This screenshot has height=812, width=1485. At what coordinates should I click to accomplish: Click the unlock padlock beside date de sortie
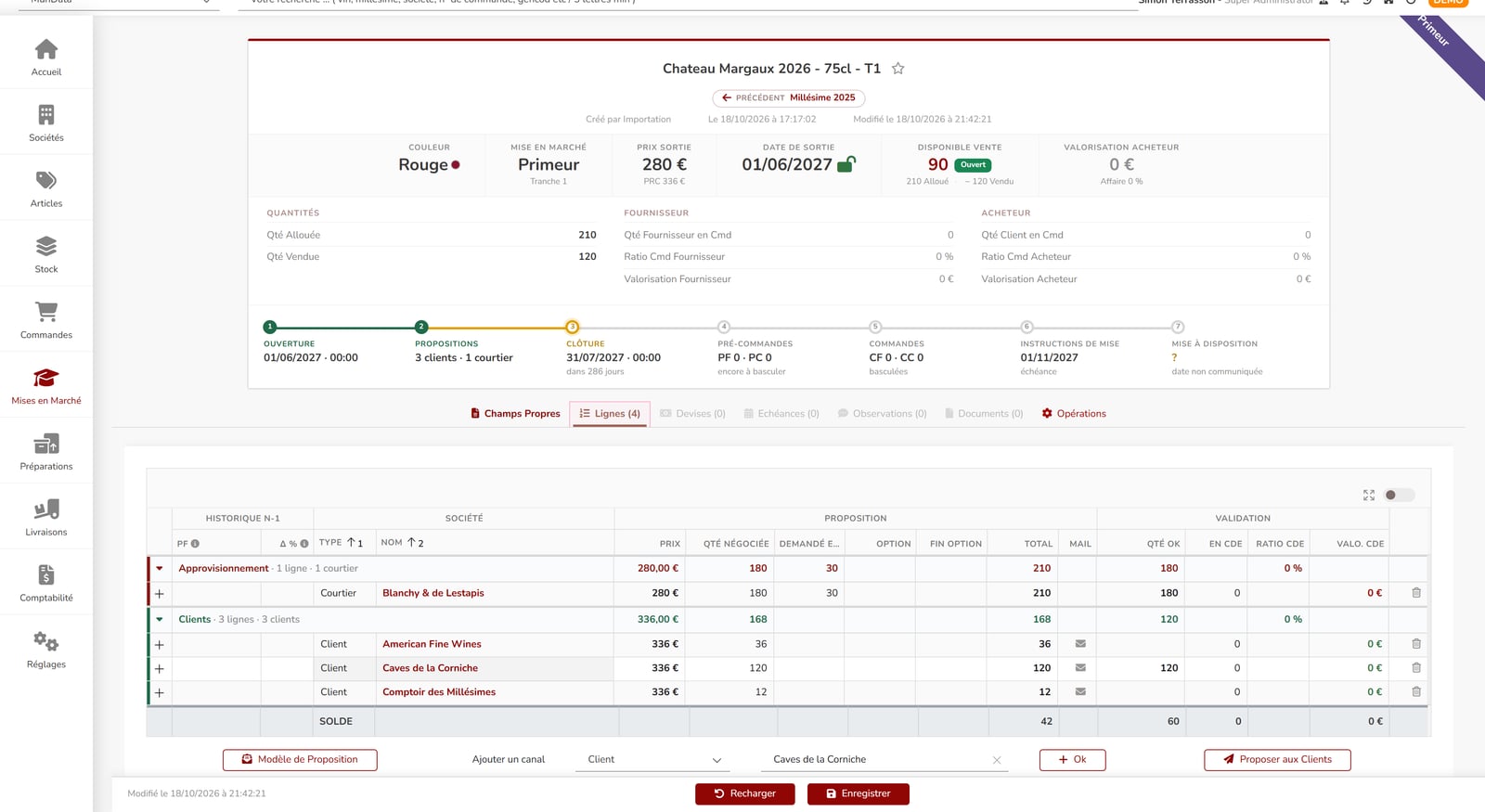pos(846,164)
